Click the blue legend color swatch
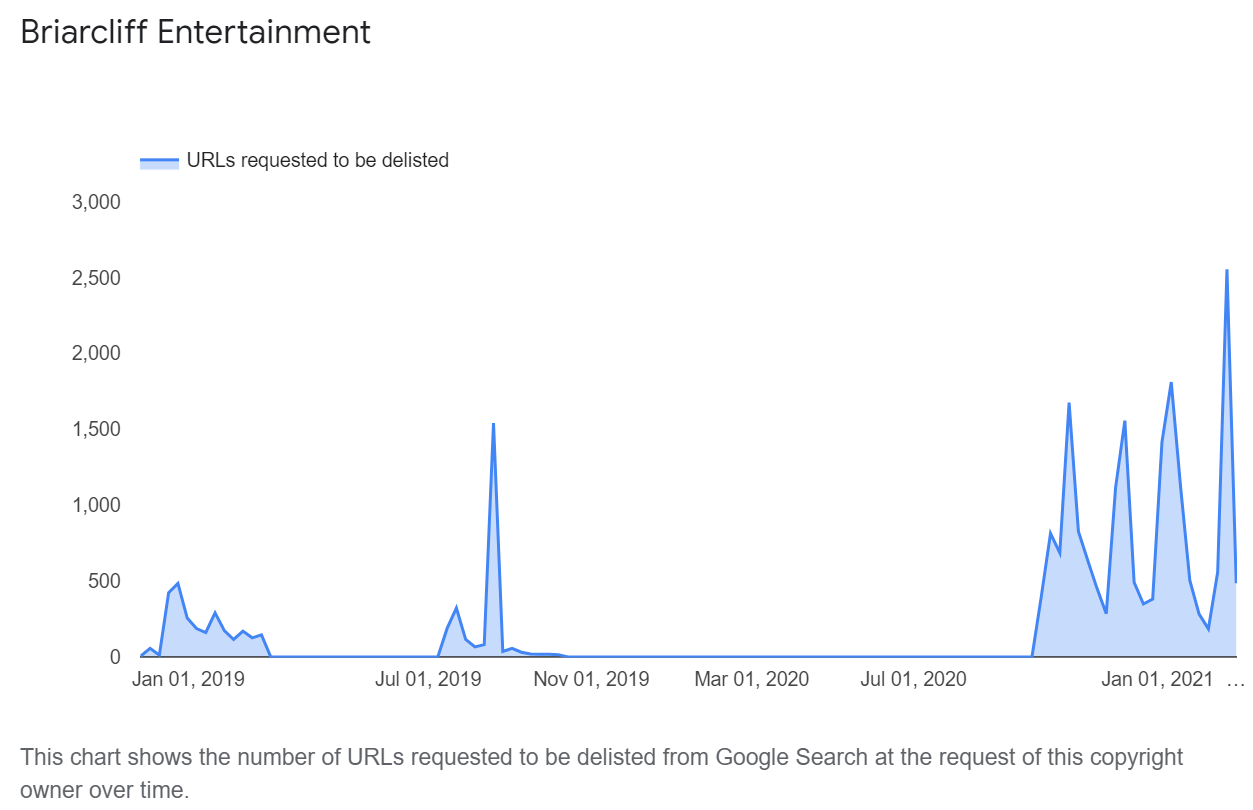This screenshot has height=810, width=1253. [x=159, y=161]
